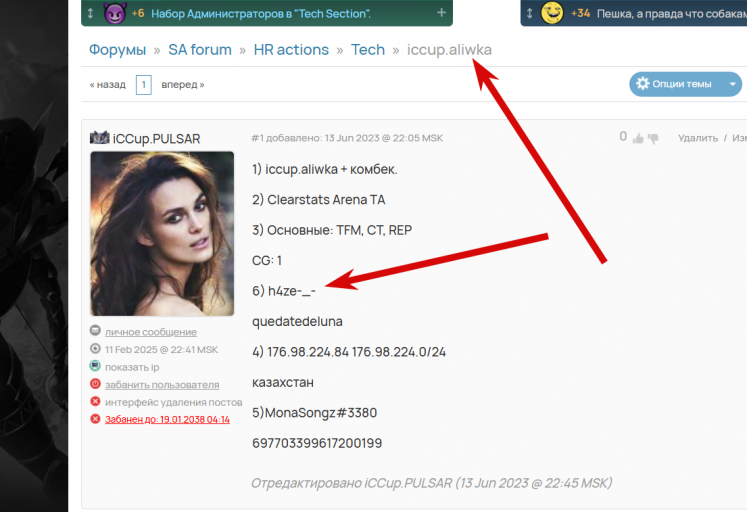Click the number '697703399617200199'

(317, 443)
